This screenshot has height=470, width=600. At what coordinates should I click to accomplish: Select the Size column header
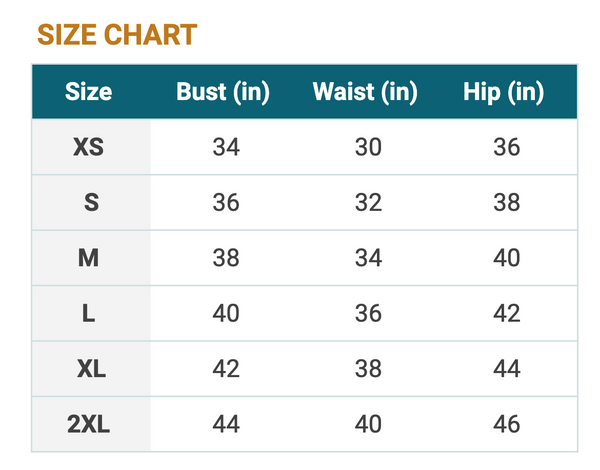89,93
